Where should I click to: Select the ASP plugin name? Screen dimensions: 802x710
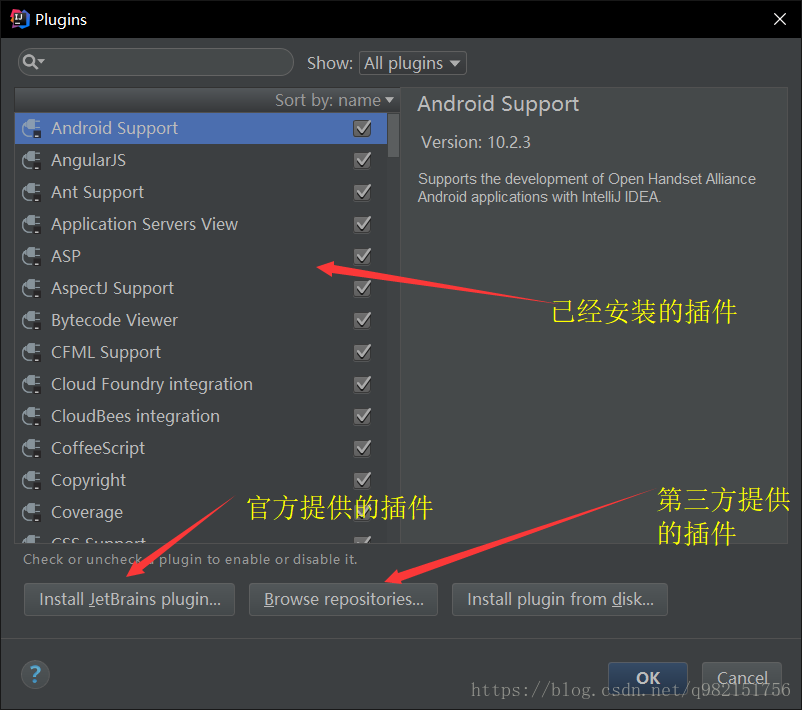click(x=66, y=256)
